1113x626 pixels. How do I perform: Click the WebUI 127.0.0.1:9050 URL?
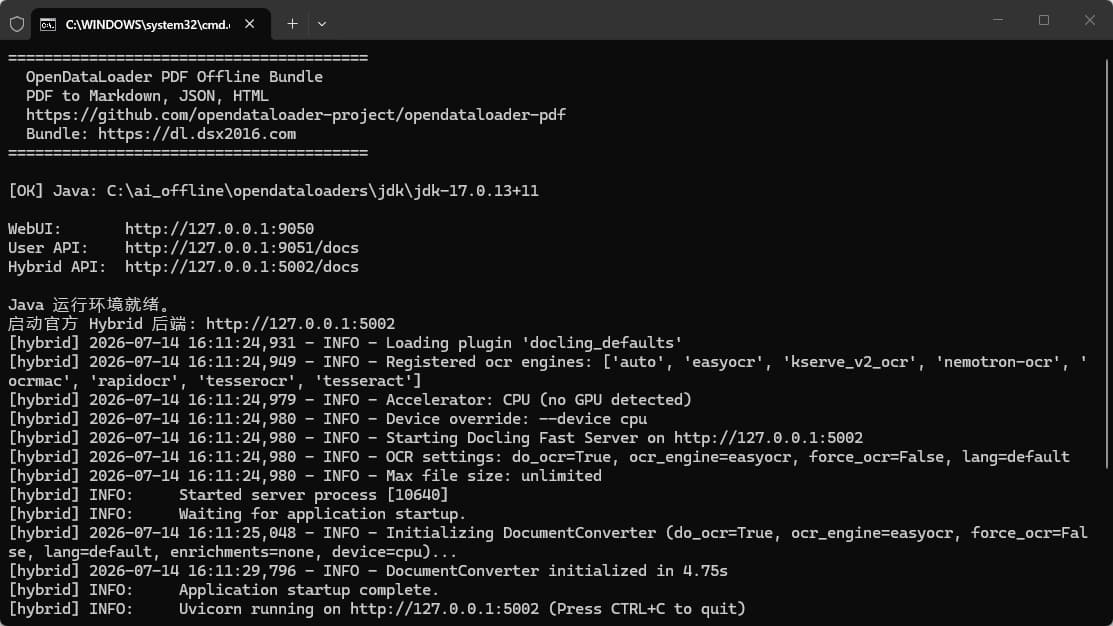pos(219,229)
